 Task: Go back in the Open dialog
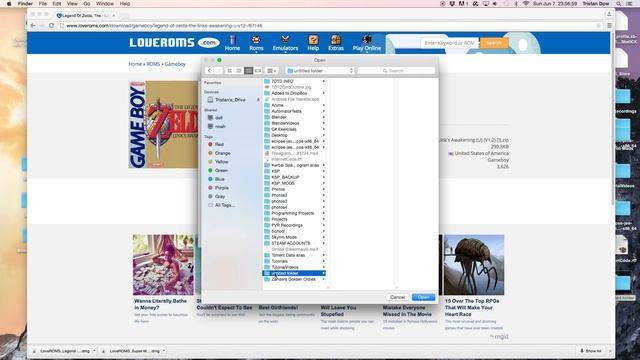point(209,71)
